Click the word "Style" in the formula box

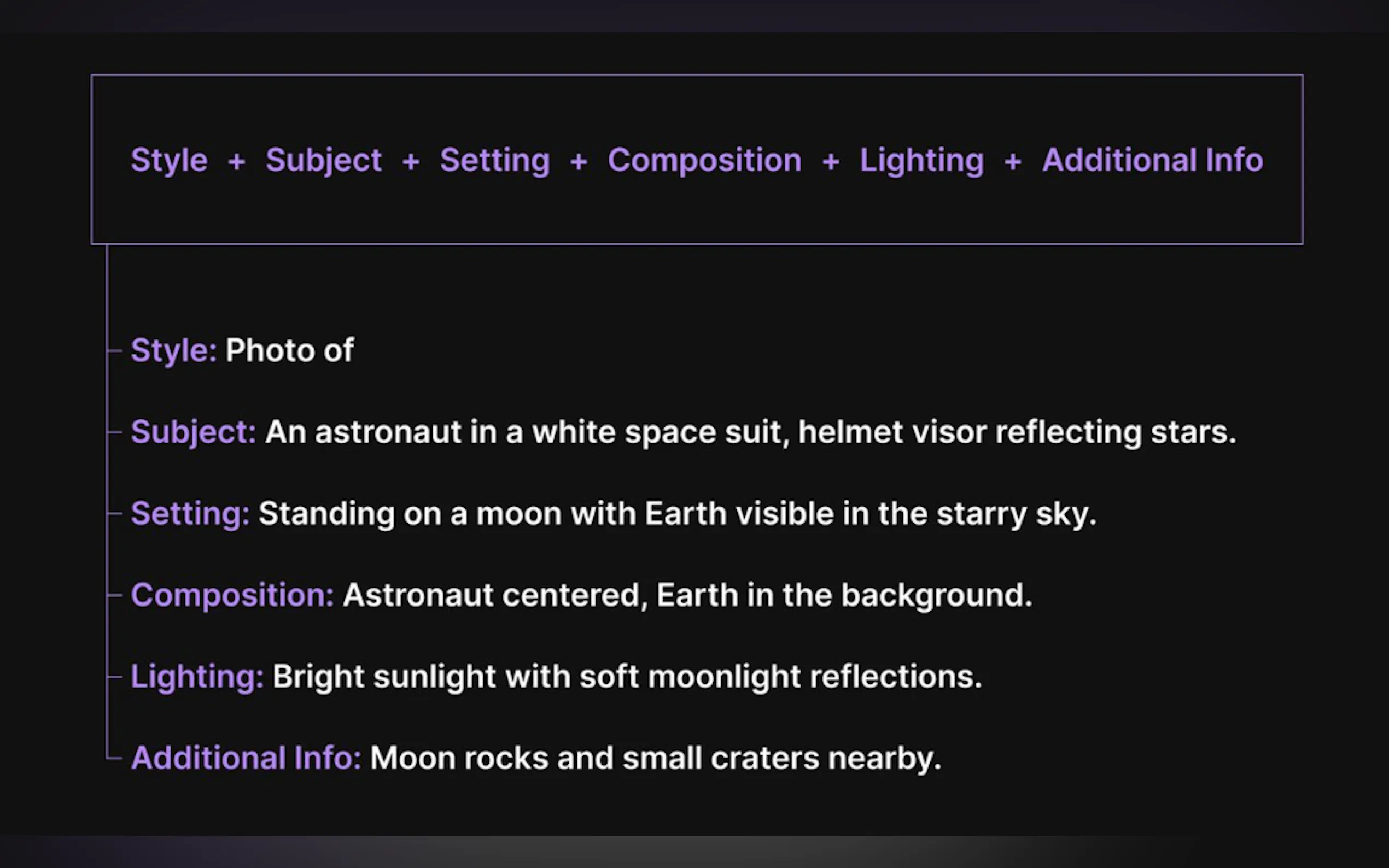pos(169,160)
